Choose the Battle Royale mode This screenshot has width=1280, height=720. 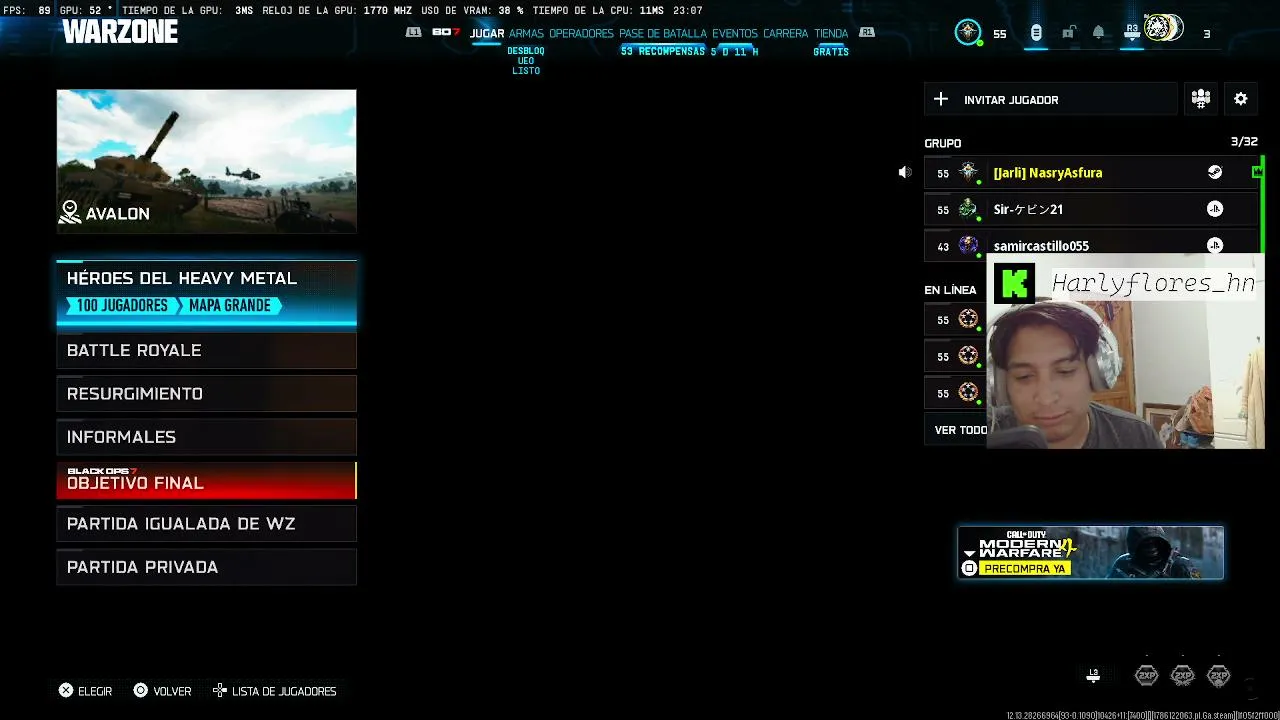(x=206, y=350)
